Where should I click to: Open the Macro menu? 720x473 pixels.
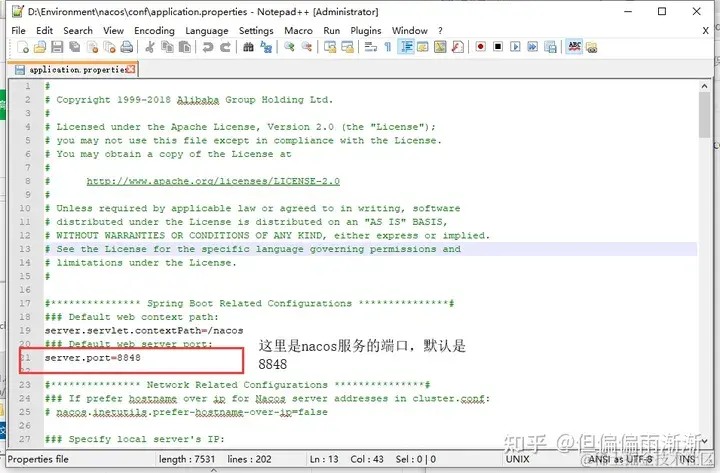[298, 30]
